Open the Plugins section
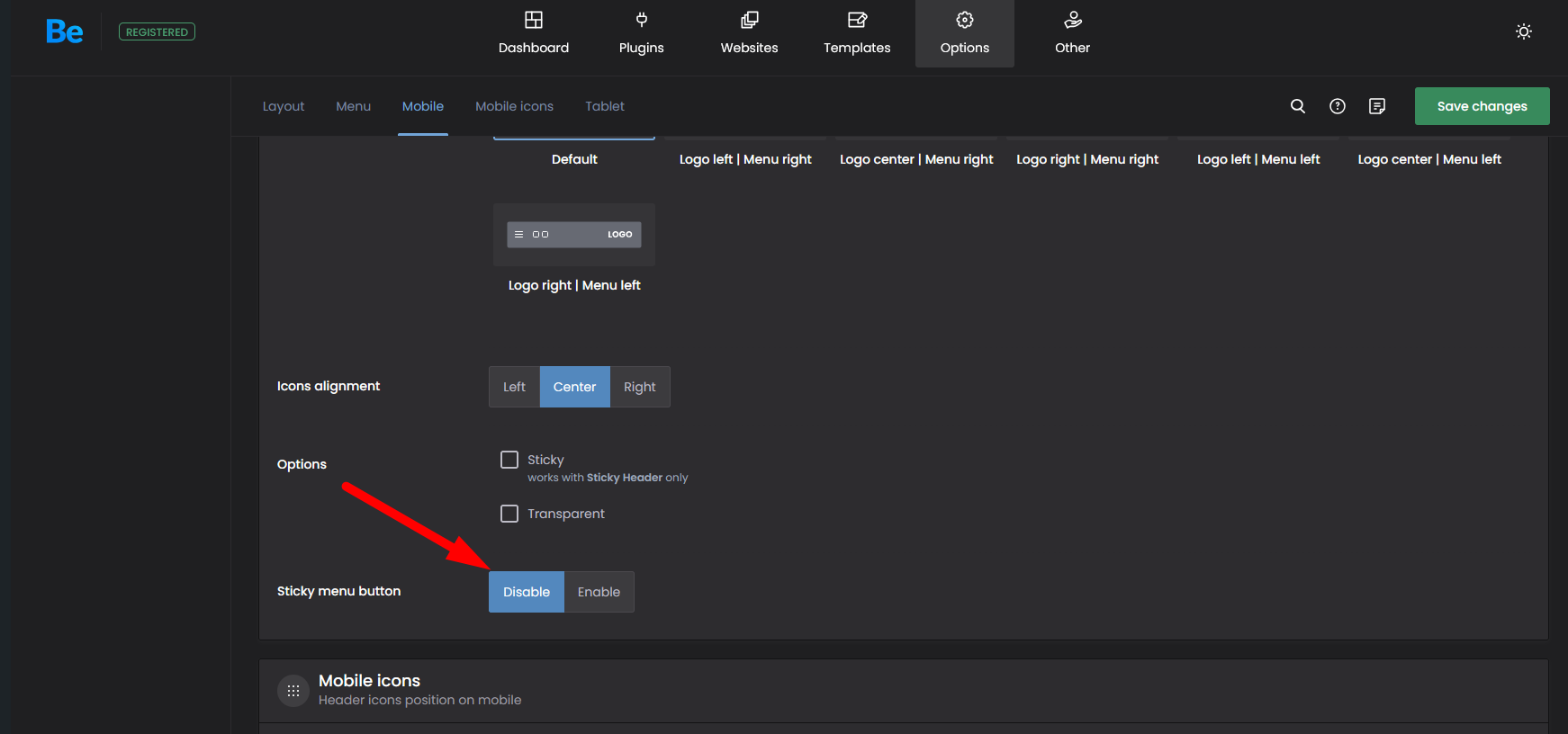The width and height of the screenshot is (1568, 734). coord(642,33)
